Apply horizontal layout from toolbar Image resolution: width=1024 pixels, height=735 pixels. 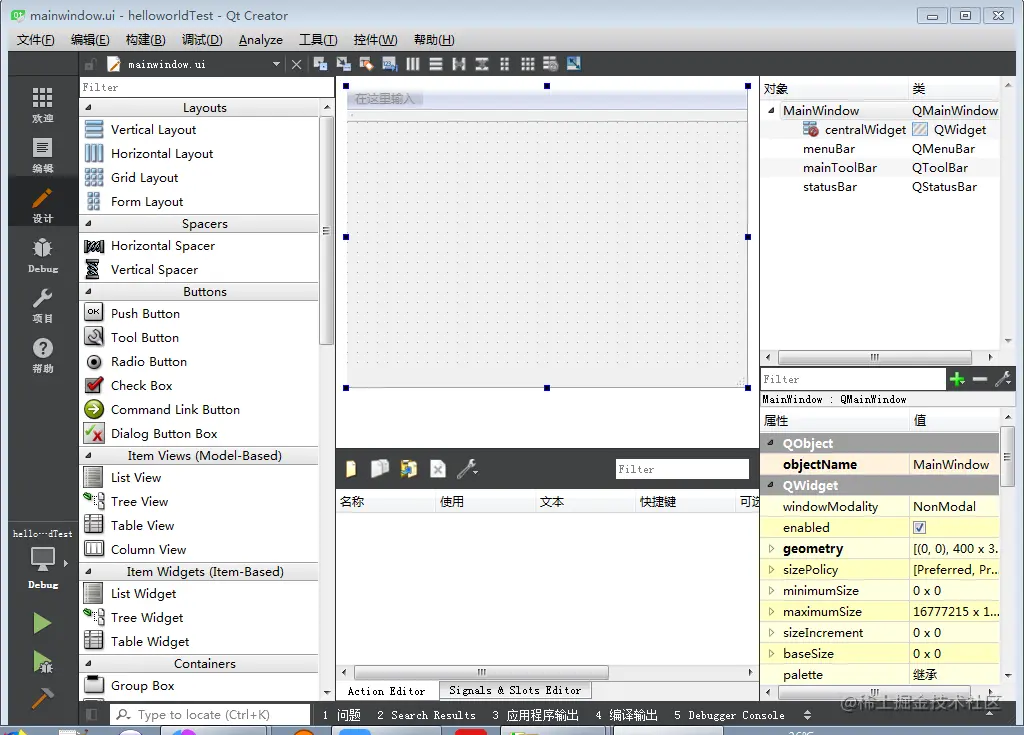point(413,64)
